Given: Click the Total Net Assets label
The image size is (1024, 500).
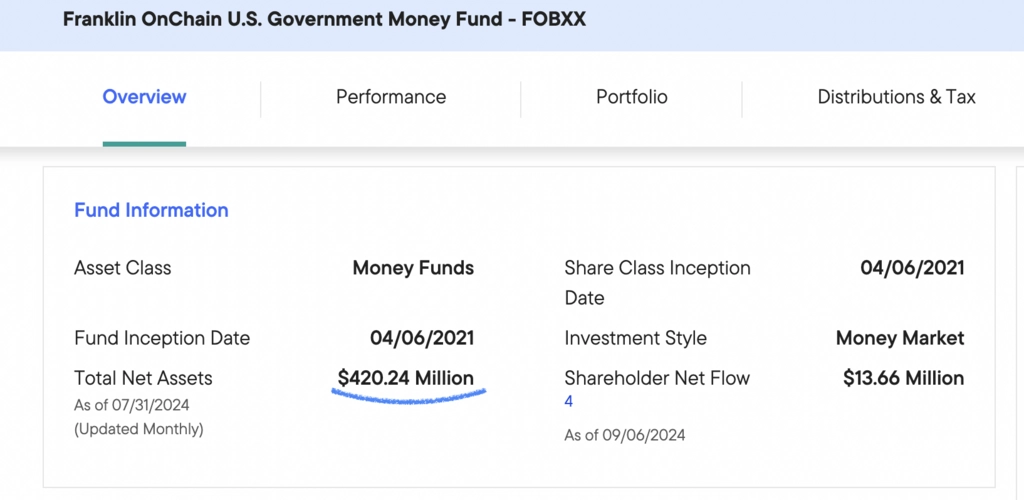Looking at the screenshot, I should click(x=143, y=378).
